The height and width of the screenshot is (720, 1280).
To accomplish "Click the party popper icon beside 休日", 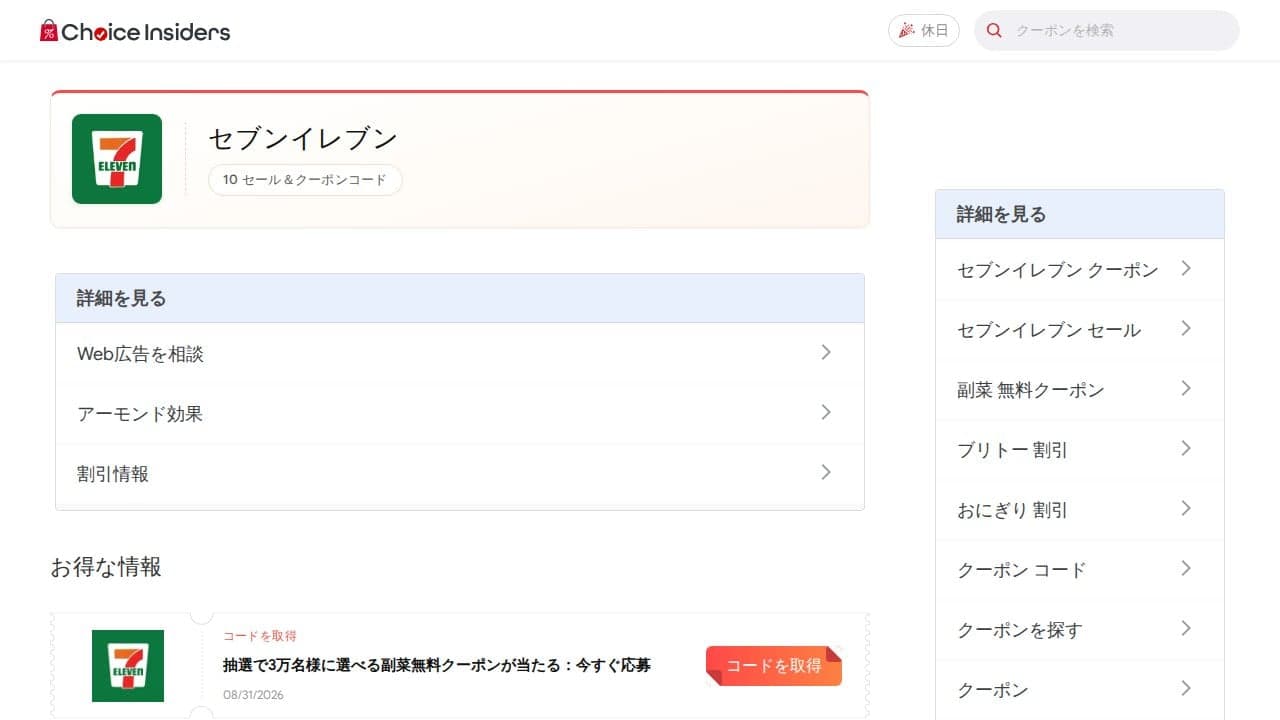I will tap(906, 30).
